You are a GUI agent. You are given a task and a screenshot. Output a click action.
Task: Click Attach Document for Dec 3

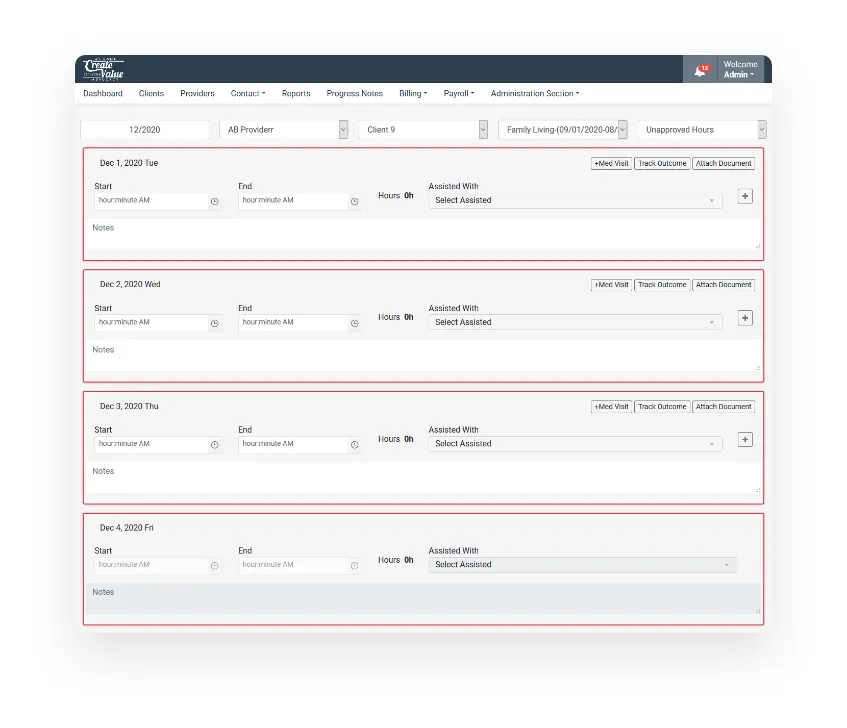pos(723,407)
